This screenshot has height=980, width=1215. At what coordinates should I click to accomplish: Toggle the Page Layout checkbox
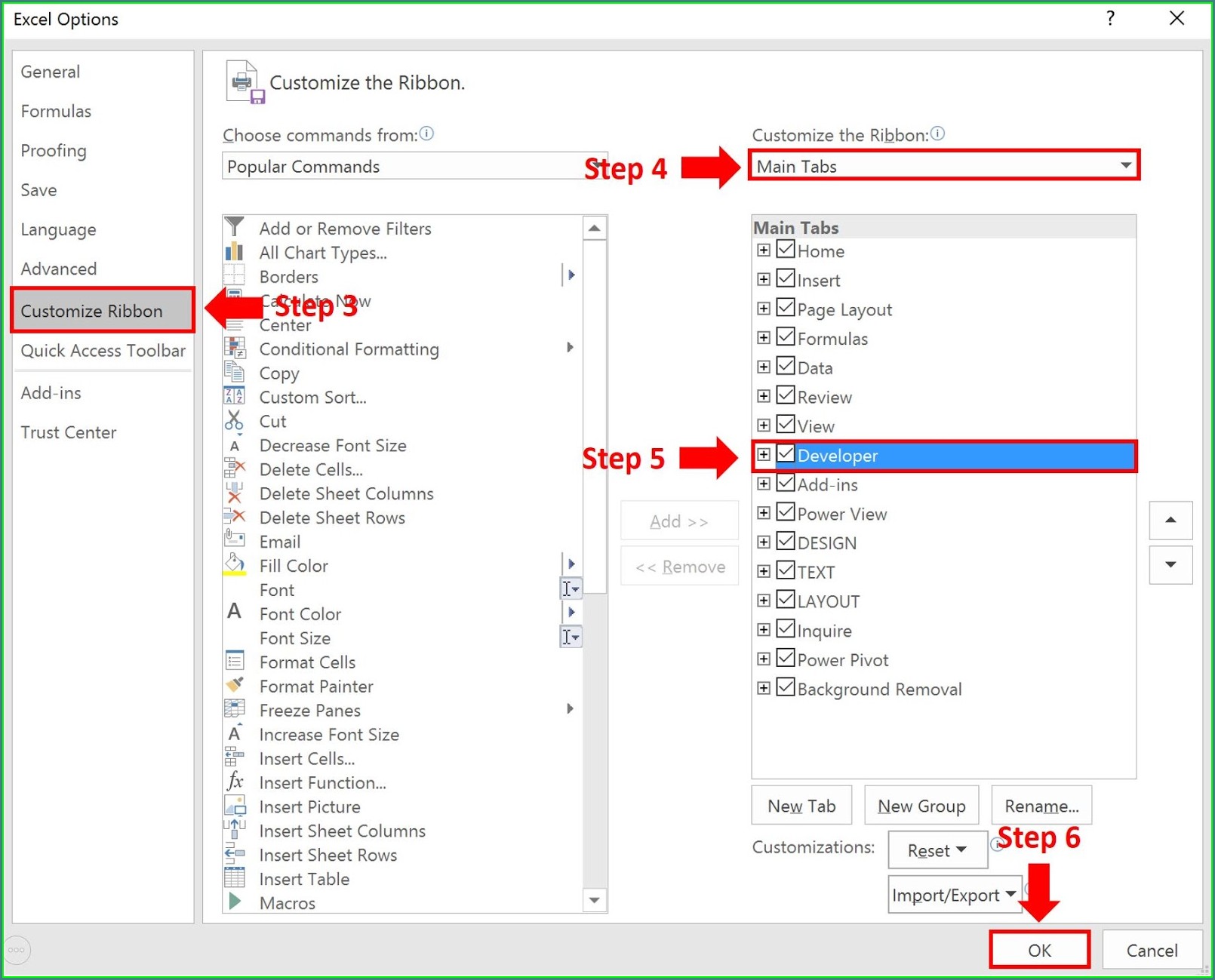point(786,308)
